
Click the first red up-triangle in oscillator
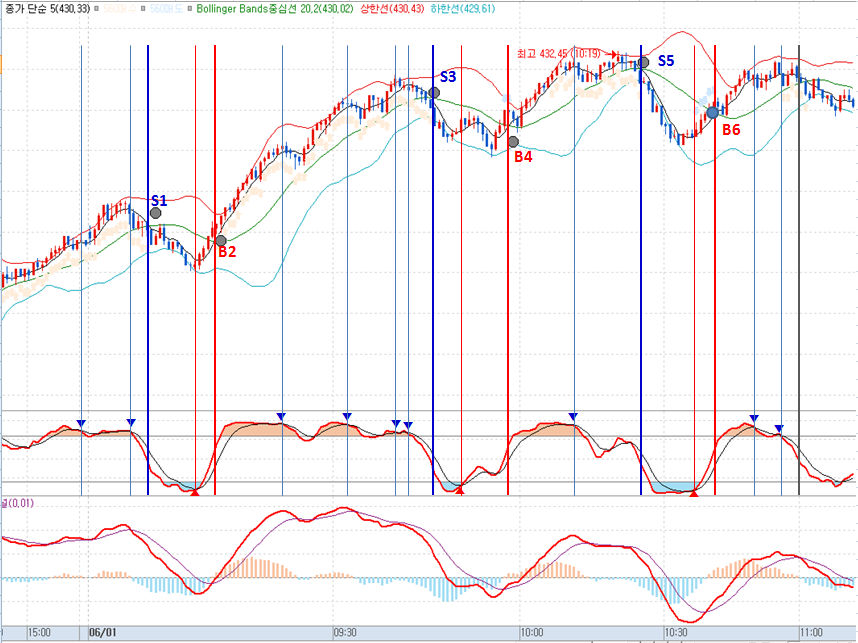pyautogui.click(x=195, y=491)
